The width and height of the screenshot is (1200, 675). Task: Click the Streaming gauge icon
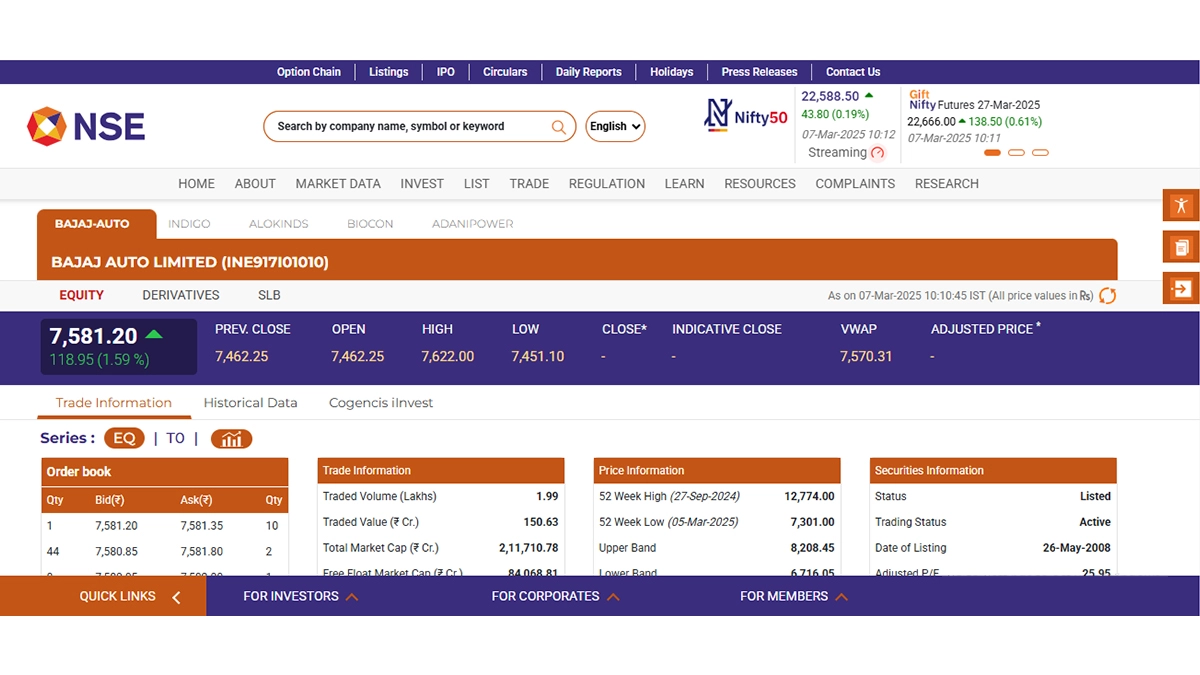click(878, 153)
